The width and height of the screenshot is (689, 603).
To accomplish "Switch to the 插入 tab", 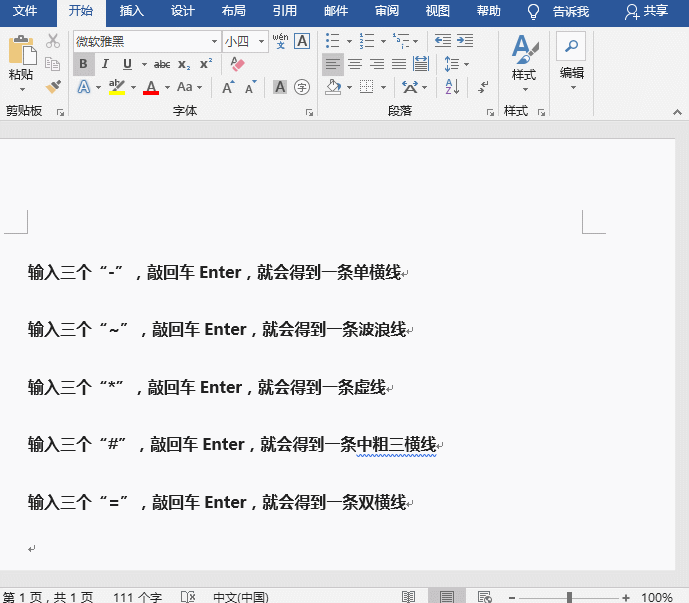I will (x=132, y=11).
